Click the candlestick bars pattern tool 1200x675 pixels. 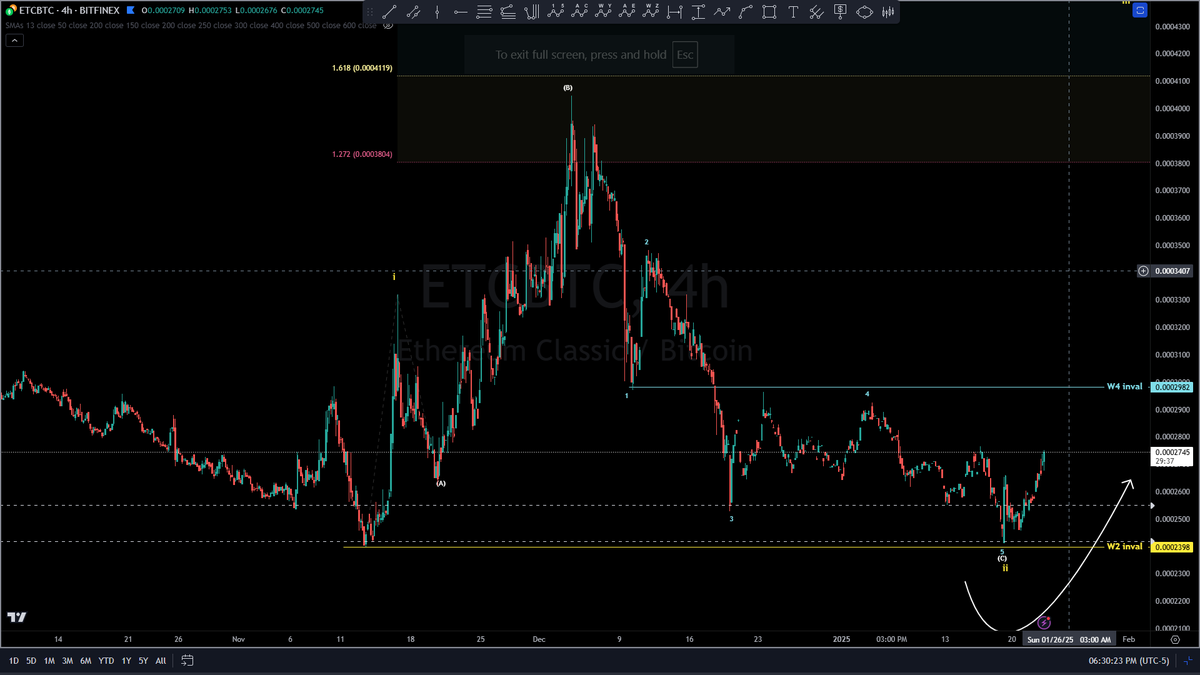tap(887, 12)
